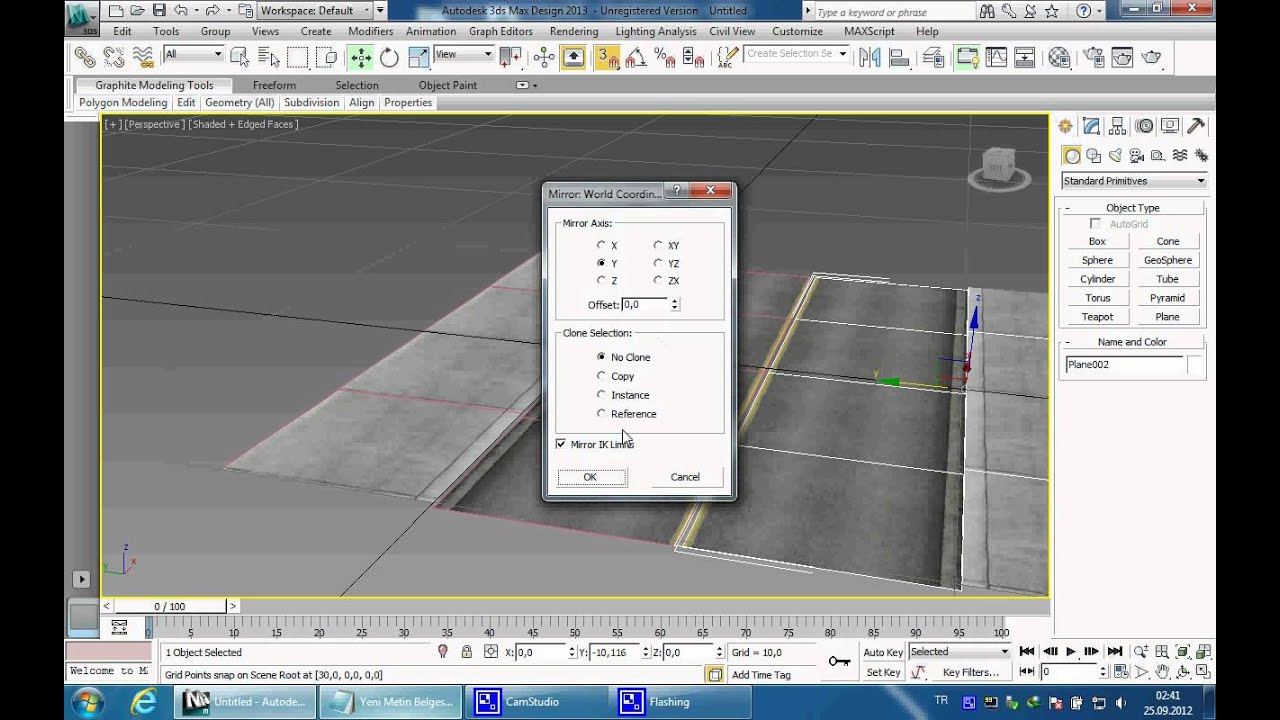Choose Copy in Clone Selection
This screenshot has height=720, width=1280.
tap(601, 376)
